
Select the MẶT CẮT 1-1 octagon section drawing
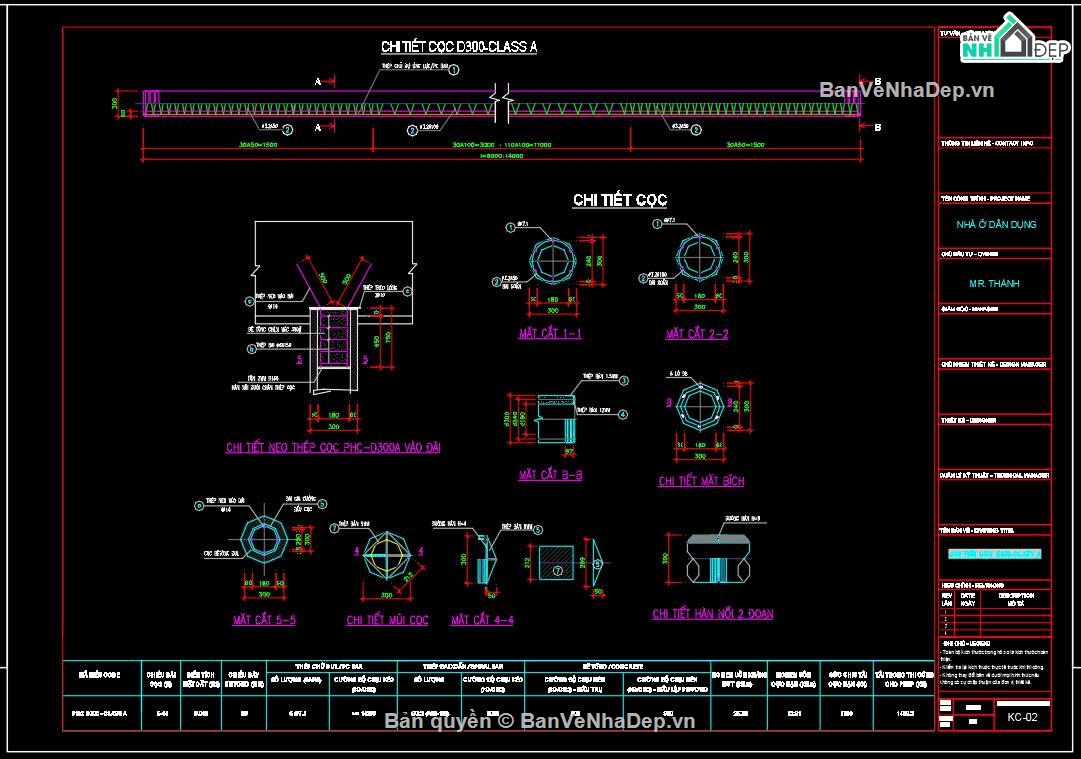[x=550, y=262]
